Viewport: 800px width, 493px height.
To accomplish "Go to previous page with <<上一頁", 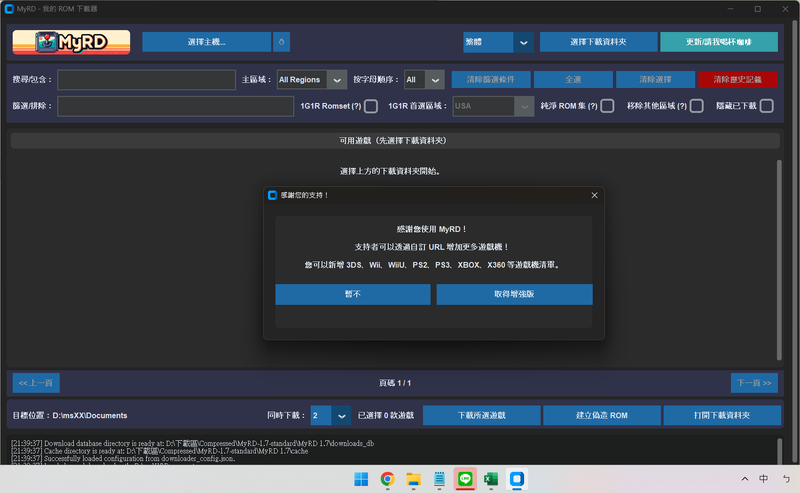I will coord(36,383).
